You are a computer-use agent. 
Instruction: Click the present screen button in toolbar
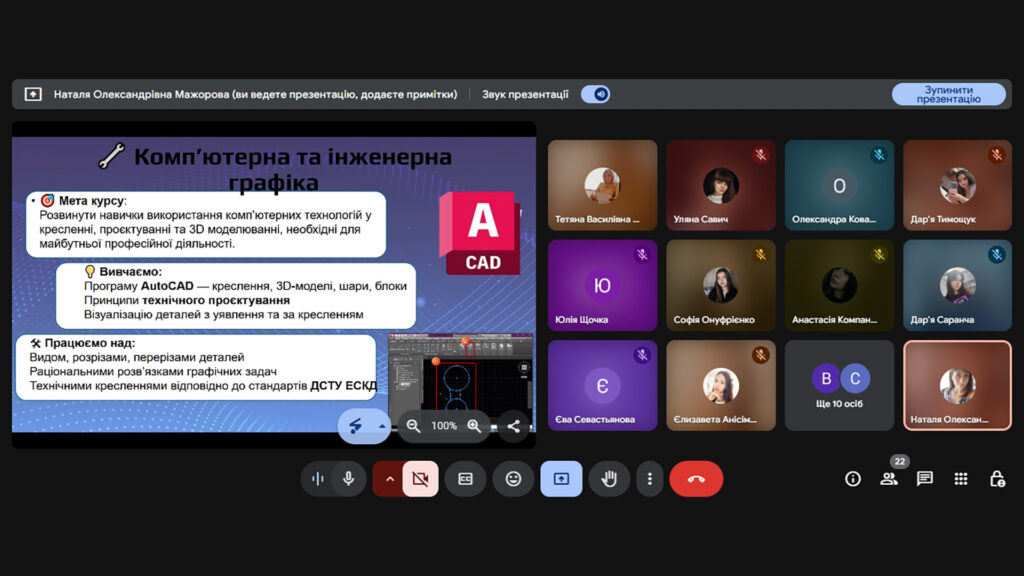tap(561, 479)
